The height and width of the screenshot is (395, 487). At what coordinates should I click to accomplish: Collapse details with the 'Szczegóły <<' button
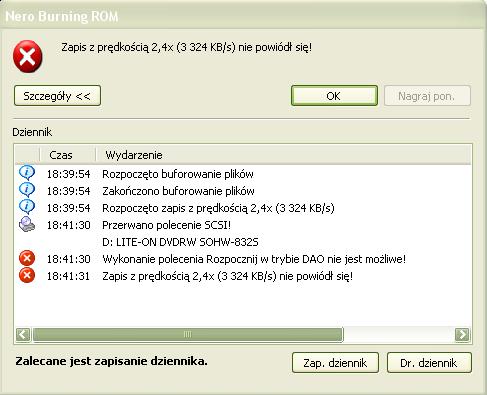(57, 96)
